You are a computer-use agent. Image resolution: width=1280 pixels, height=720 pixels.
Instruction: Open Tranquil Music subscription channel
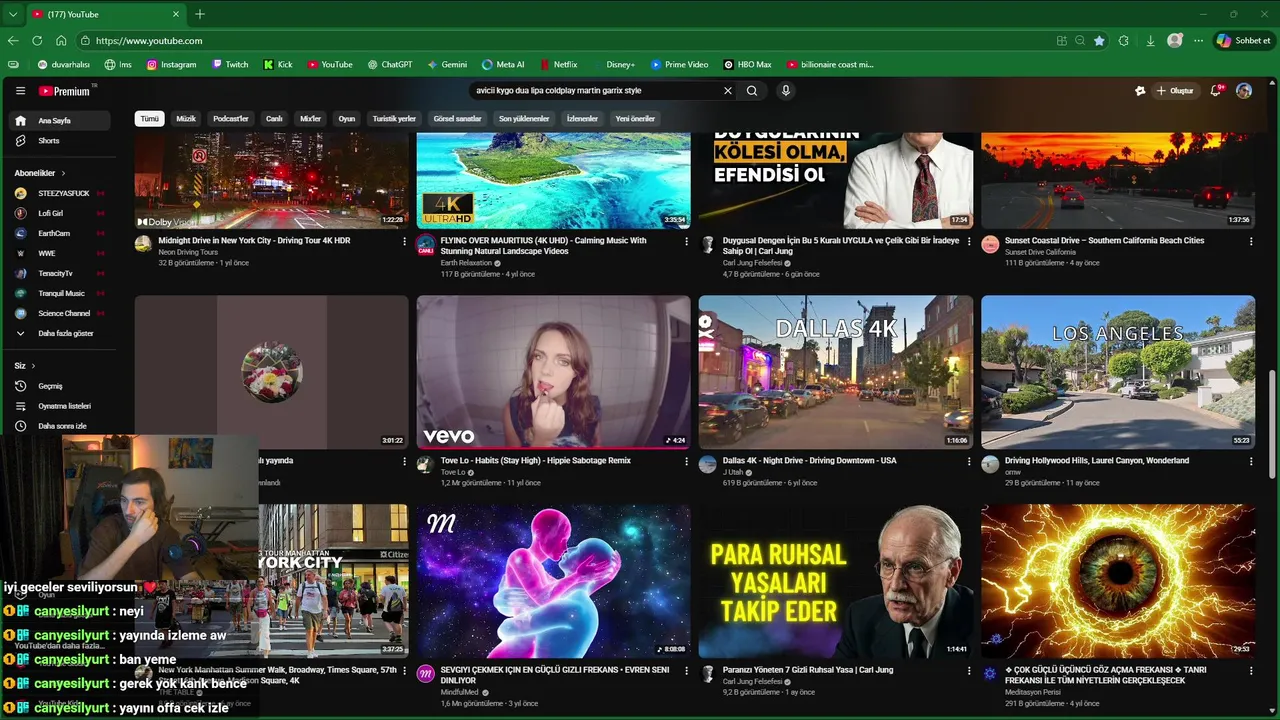[58, 293]
